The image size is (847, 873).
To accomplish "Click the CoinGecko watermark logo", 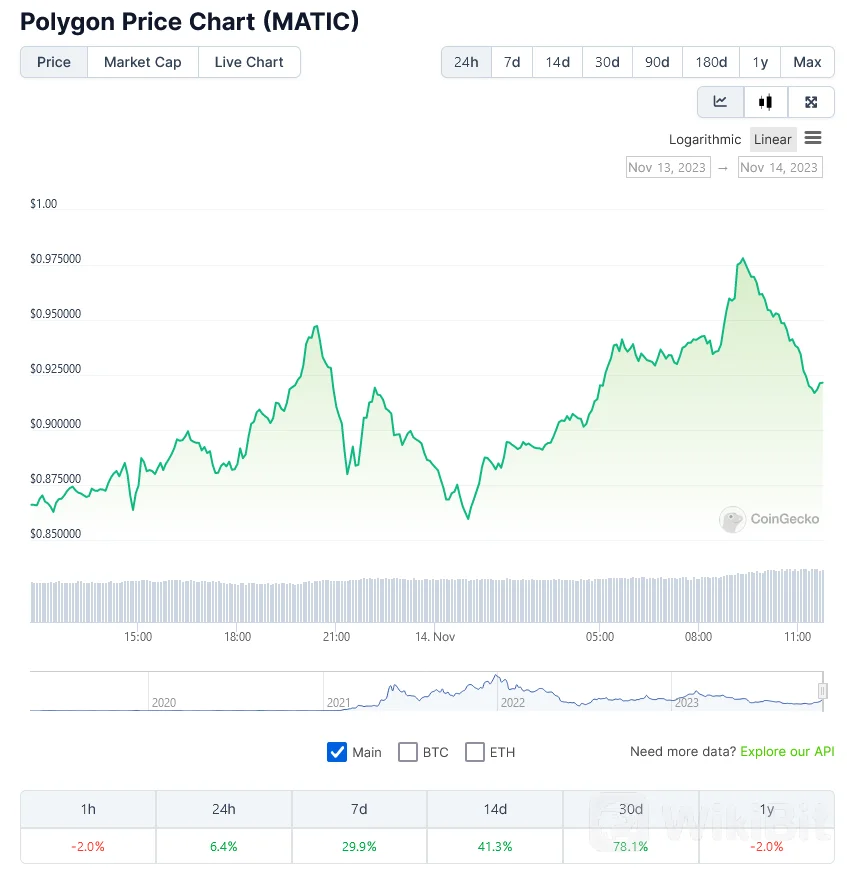I will point(769,519).
